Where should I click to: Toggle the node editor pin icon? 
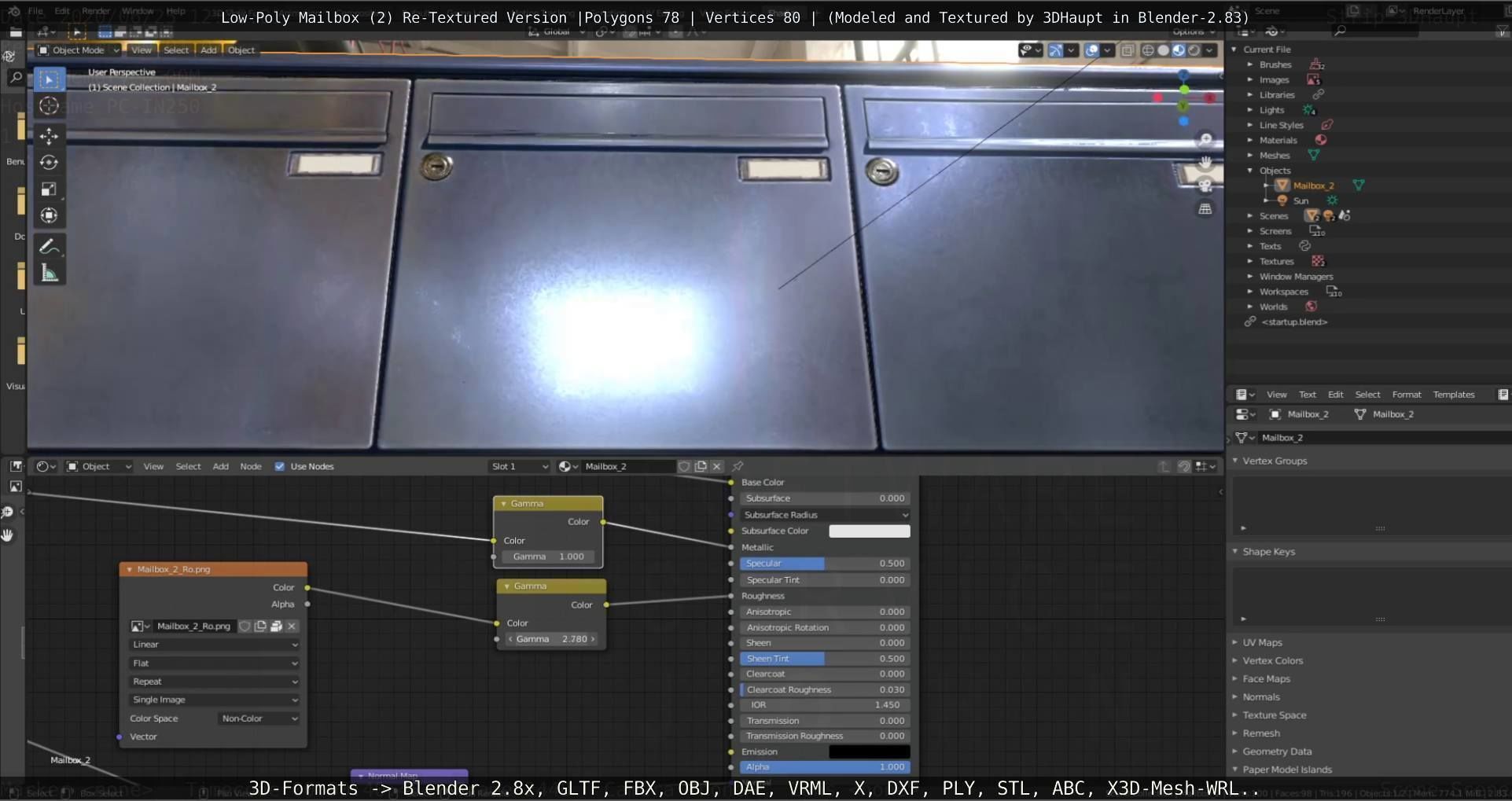(738, 466)
